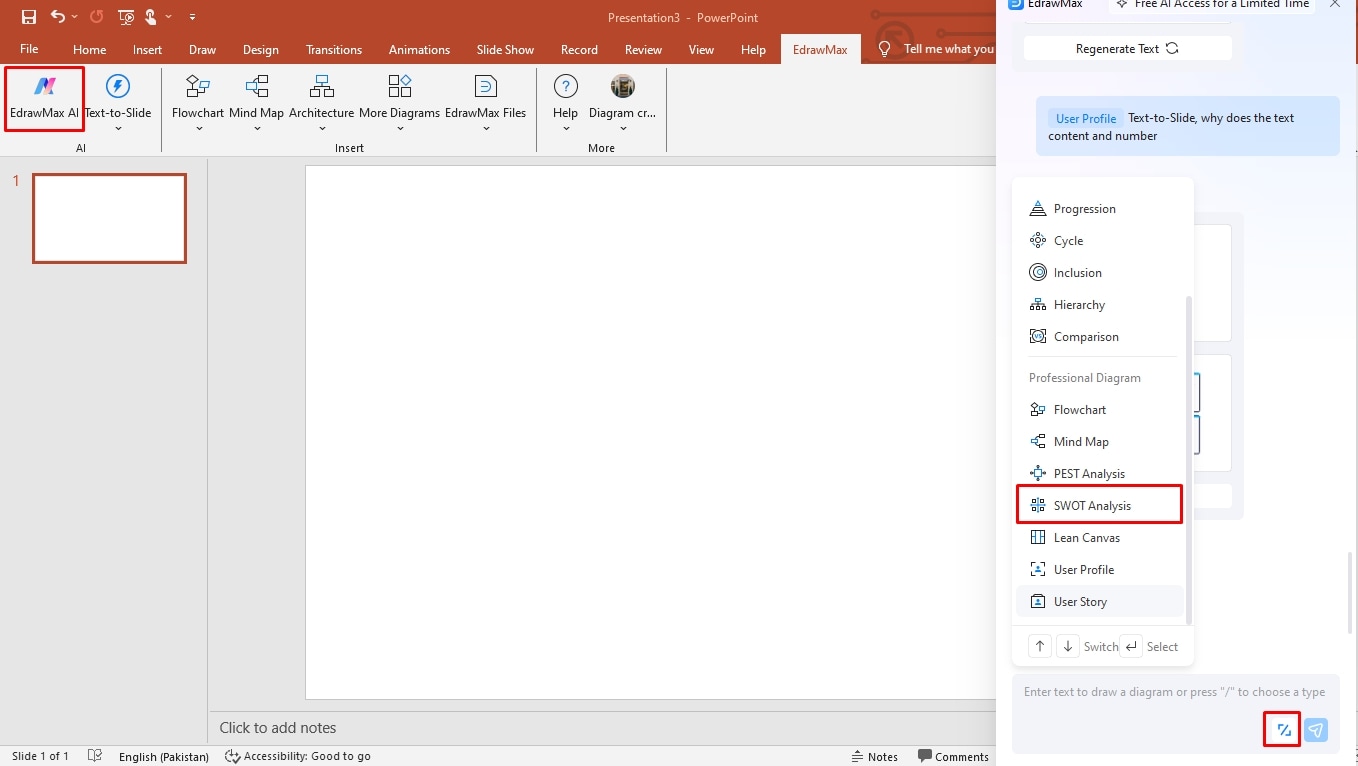This screenshot has width=1358, height=766.
Task: Select User Story from the list
Action: [1100, 602]
